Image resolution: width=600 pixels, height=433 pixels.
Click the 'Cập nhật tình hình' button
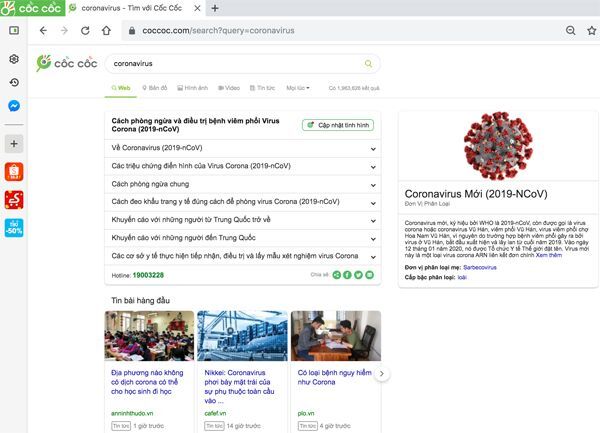[338, 125]
